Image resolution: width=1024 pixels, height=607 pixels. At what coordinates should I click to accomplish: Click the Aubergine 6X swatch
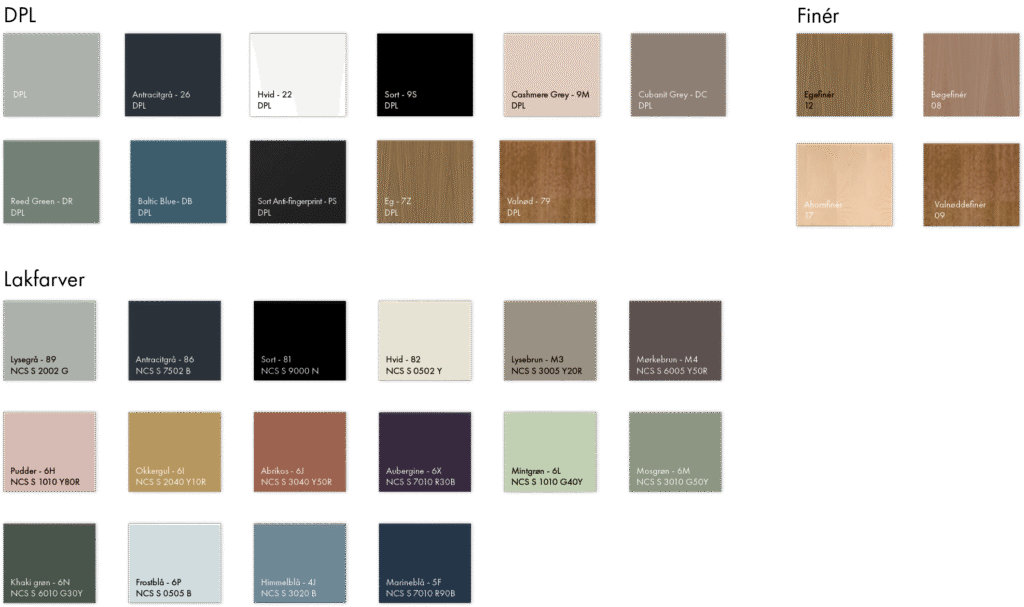[x=424, y=452]
